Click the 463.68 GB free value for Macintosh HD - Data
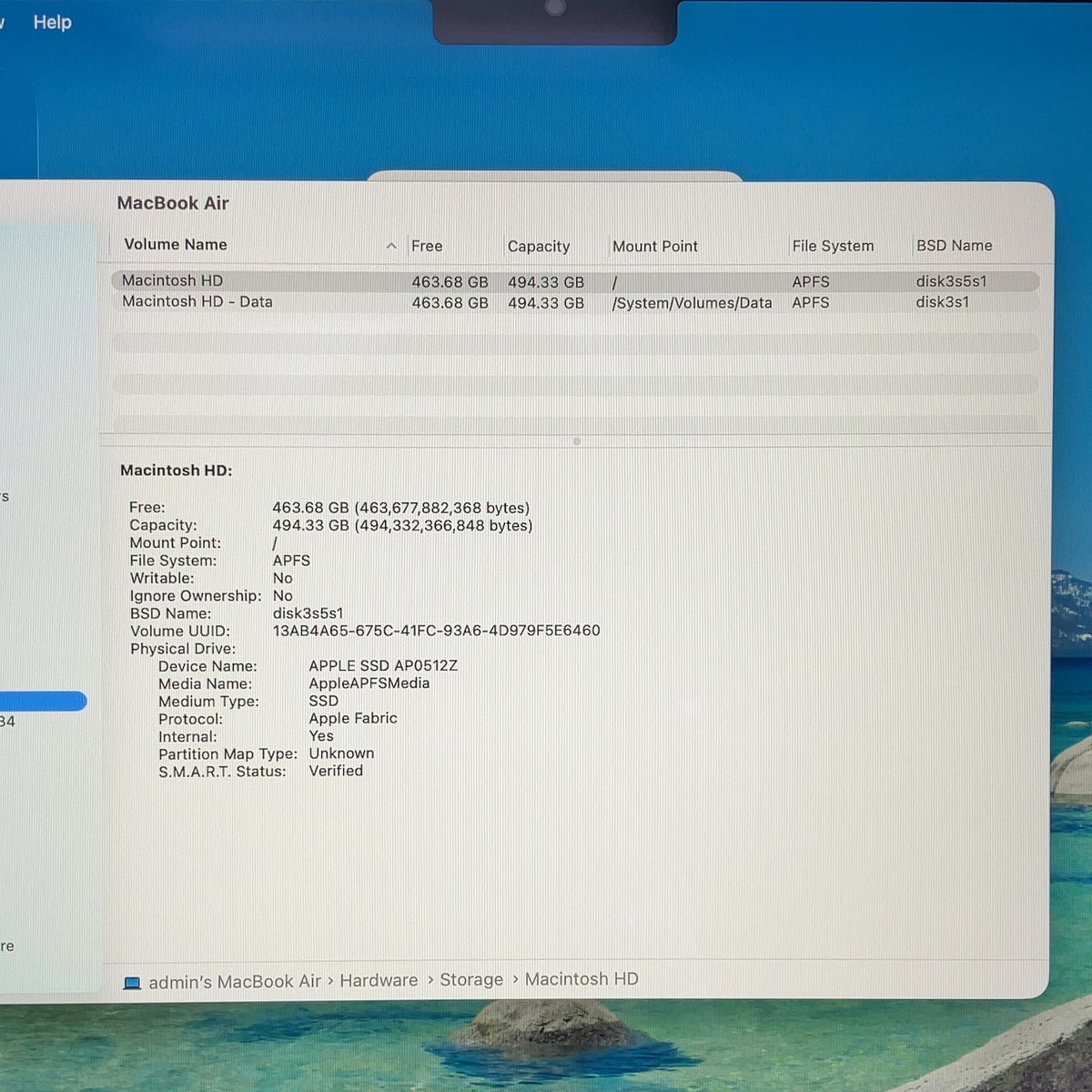Image resolution: width=1092 pixels, height=1092 pixels. pyautogui.click(x=450, y=303)
